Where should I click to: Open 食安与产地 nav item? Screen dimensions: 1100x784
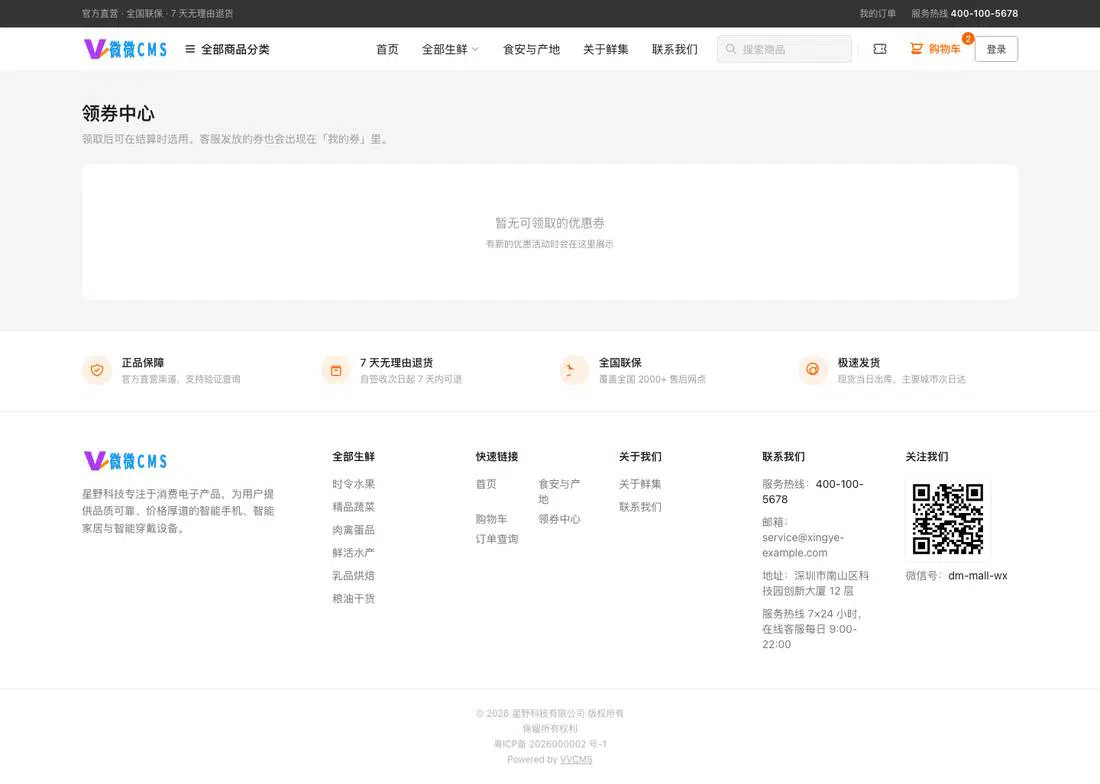(531, 49)
